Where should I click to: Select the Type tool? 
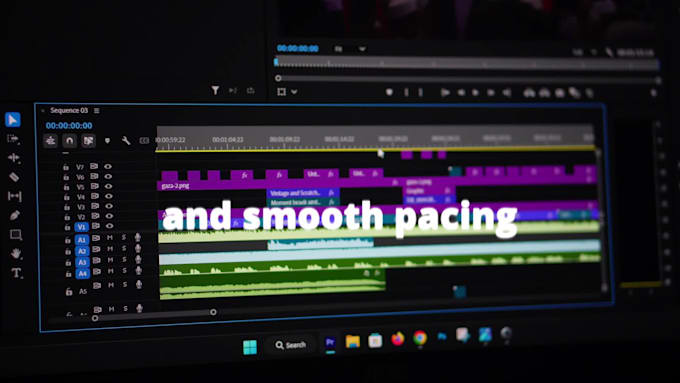(16, 273)
